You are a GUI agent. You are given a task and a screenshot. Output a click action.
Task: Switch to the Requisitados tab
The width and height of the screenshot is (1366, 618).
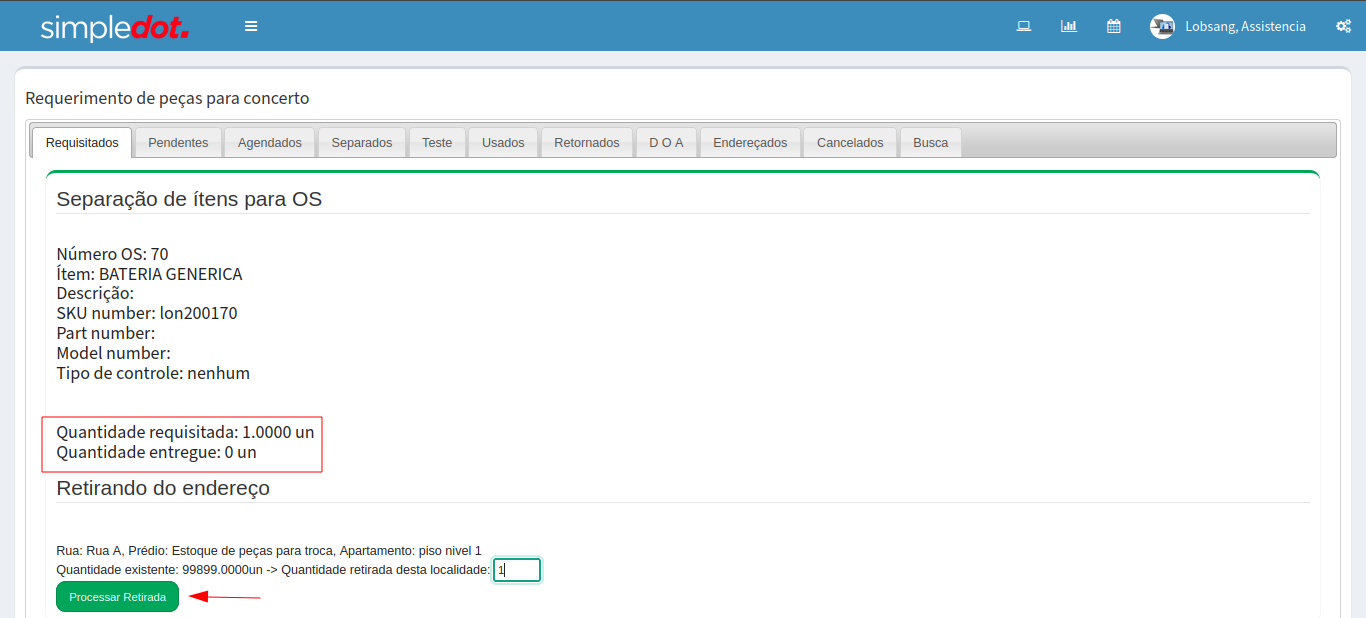[x=82, y=142]
